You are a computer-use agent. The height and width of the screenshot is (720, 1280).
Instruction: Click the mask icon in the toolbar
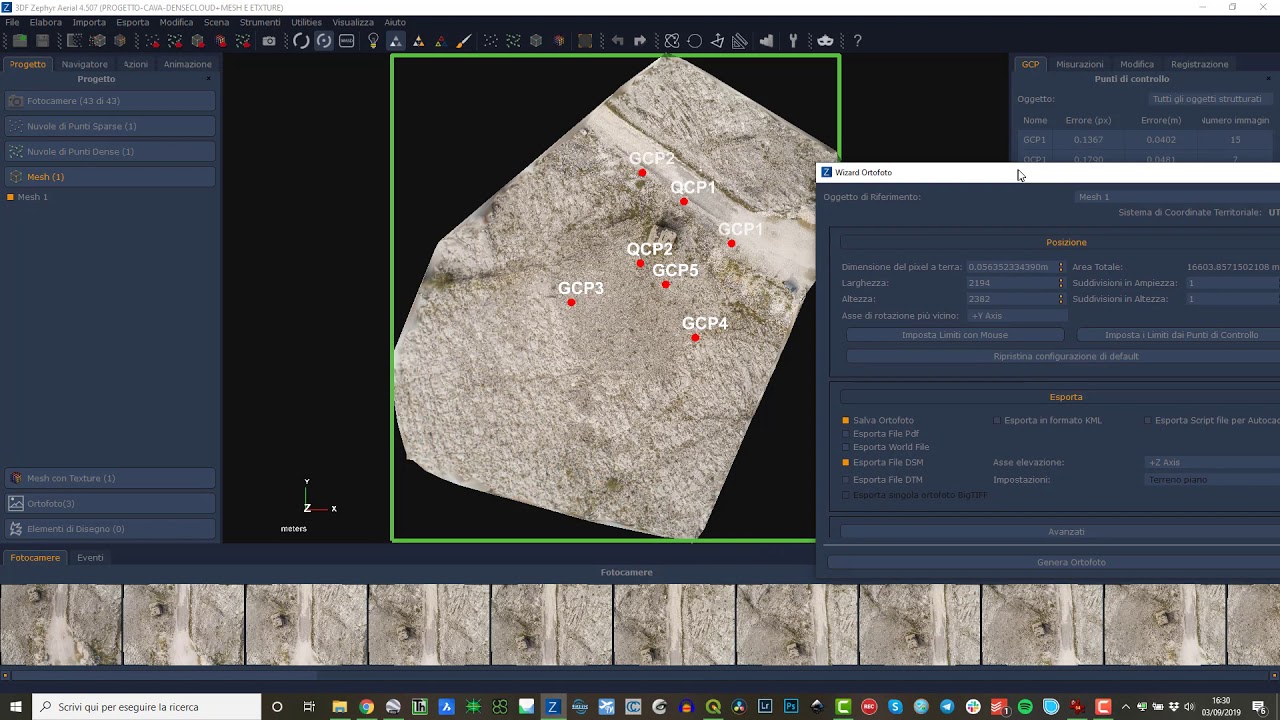coord(825,41)
